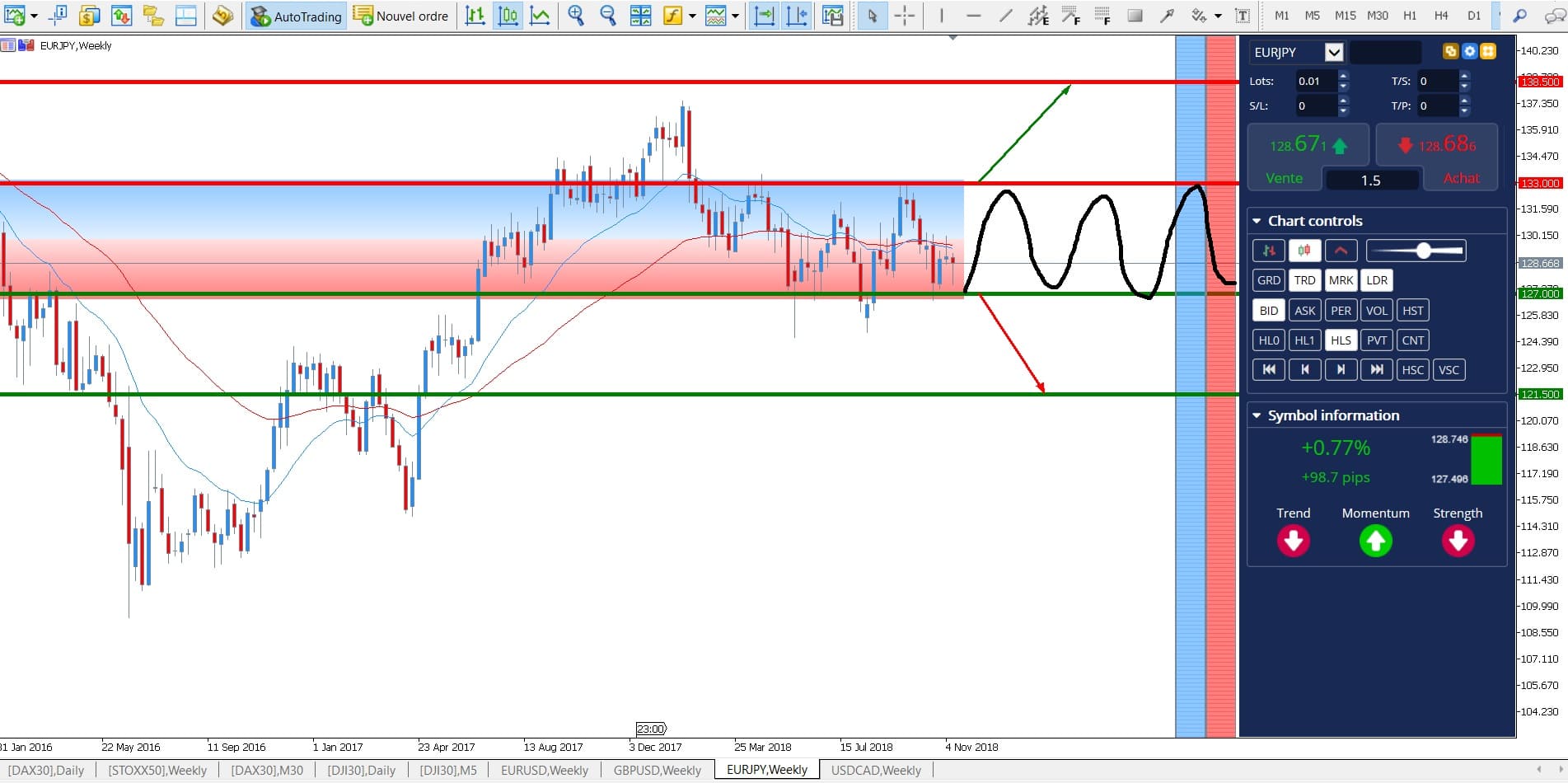Tile chart windows icon
This screenshot has width=1568, height=783.
640,16
